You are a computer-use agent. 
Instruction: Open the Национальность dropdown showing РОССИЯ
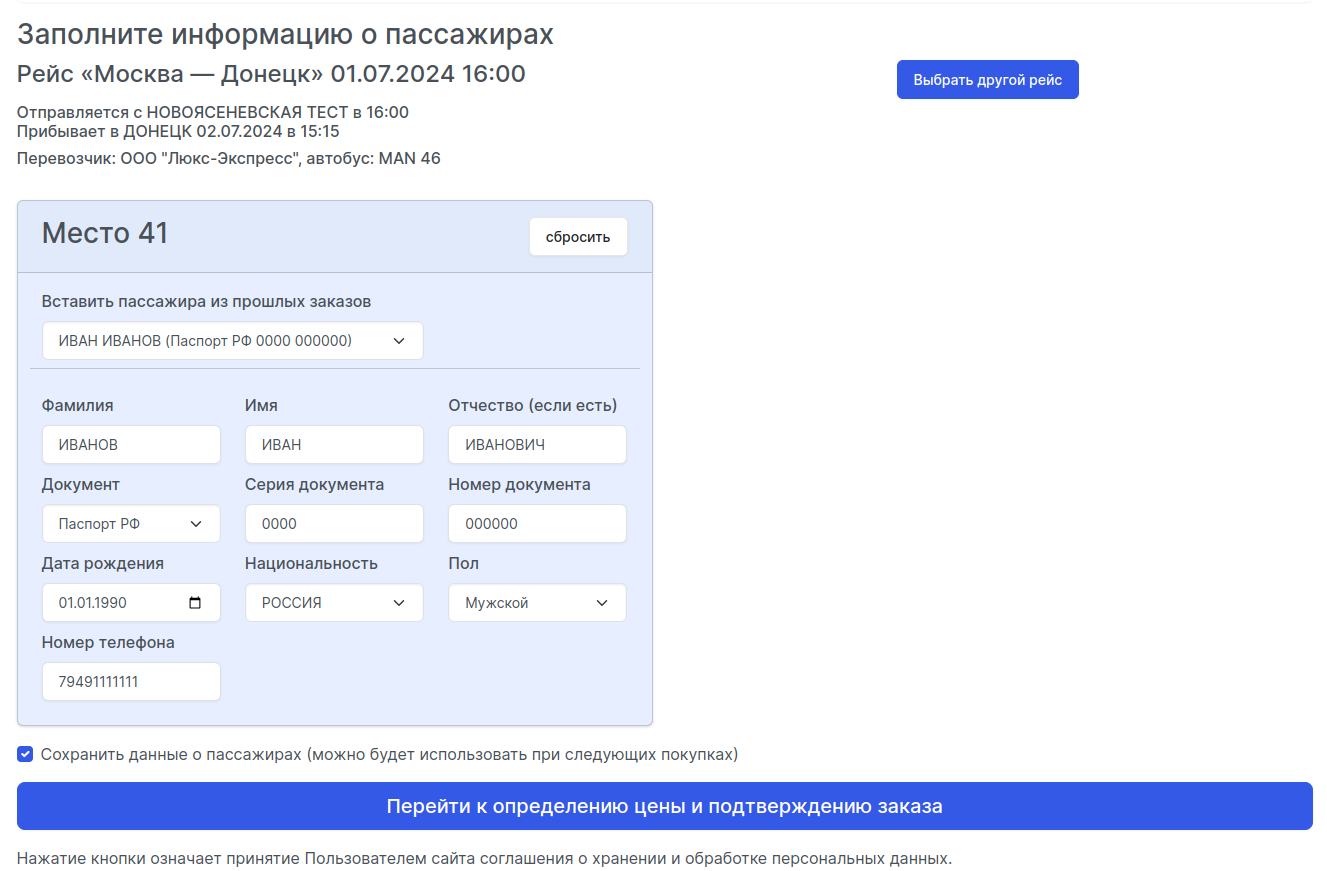[x=333, y=602]
